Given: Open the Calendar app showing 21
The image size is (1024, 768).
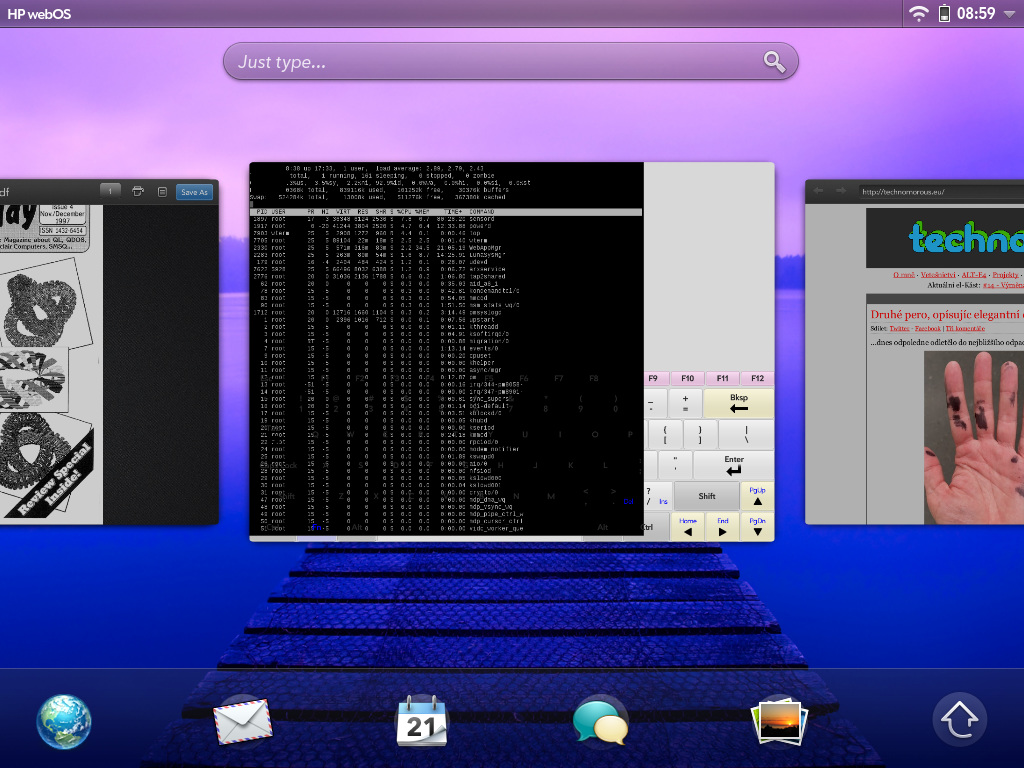Looking at the screenshot, I should (422, 721).
